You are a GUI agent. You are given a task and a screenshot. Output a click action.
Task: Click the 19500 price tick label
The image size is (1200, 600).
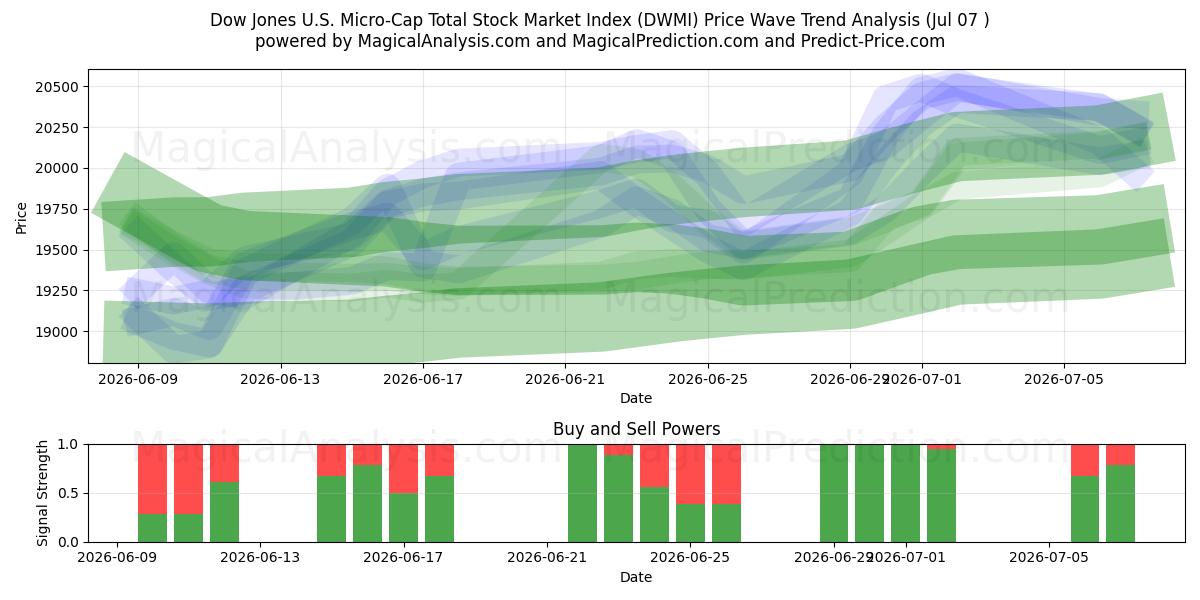pyautogui.click(x=58, y=250)
